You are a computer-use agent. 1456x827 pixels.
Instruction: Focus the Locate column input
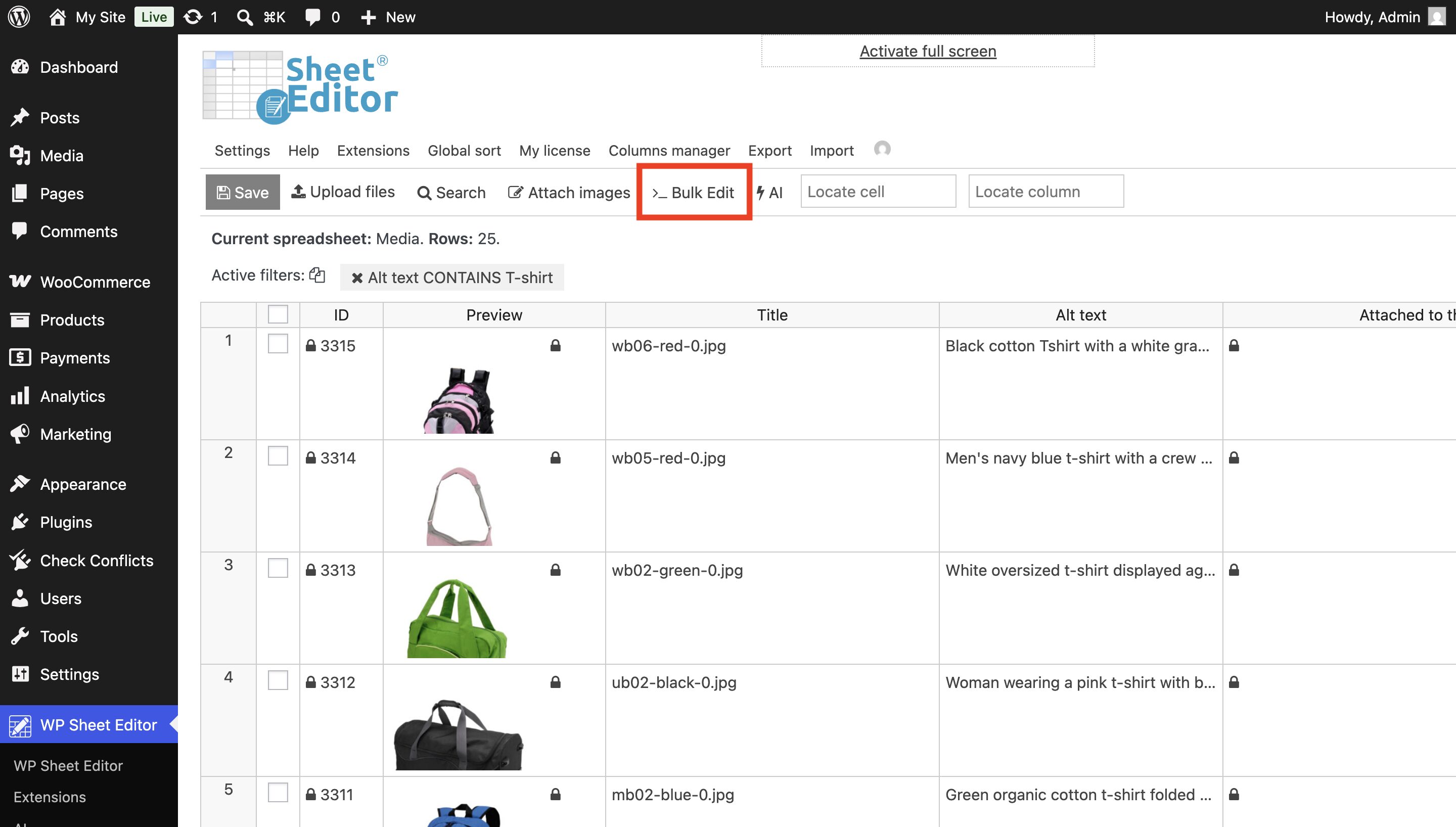[1046, 192]
